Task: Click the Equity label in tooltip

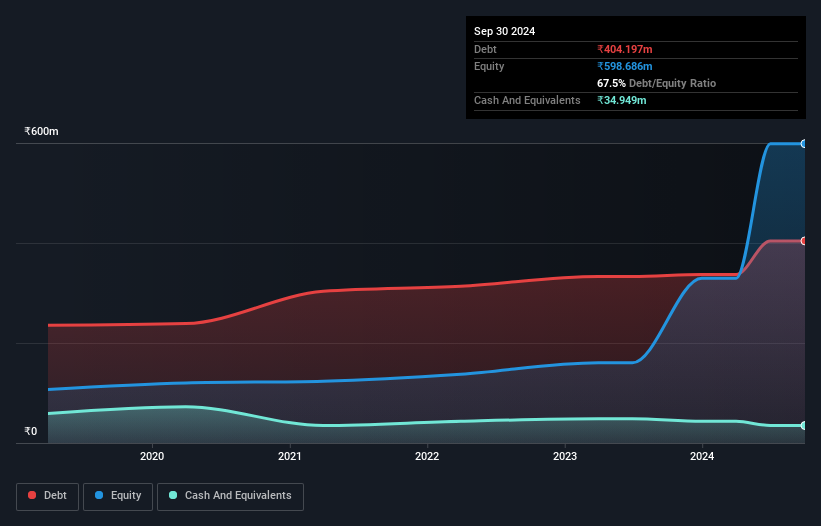Action: point(489,66)
